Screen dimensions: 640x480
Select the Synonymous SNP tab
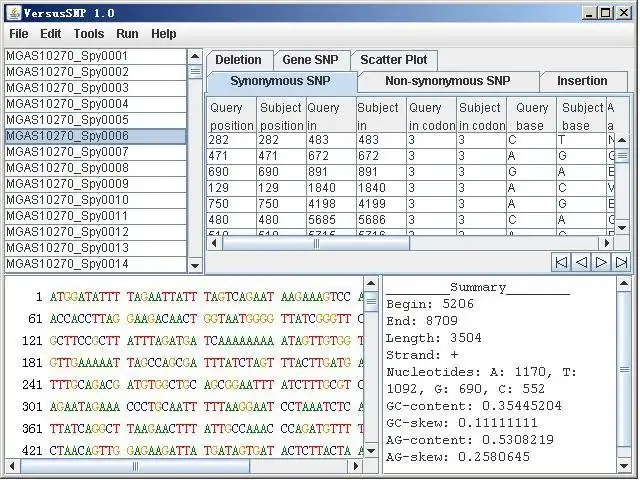[280, 81]
